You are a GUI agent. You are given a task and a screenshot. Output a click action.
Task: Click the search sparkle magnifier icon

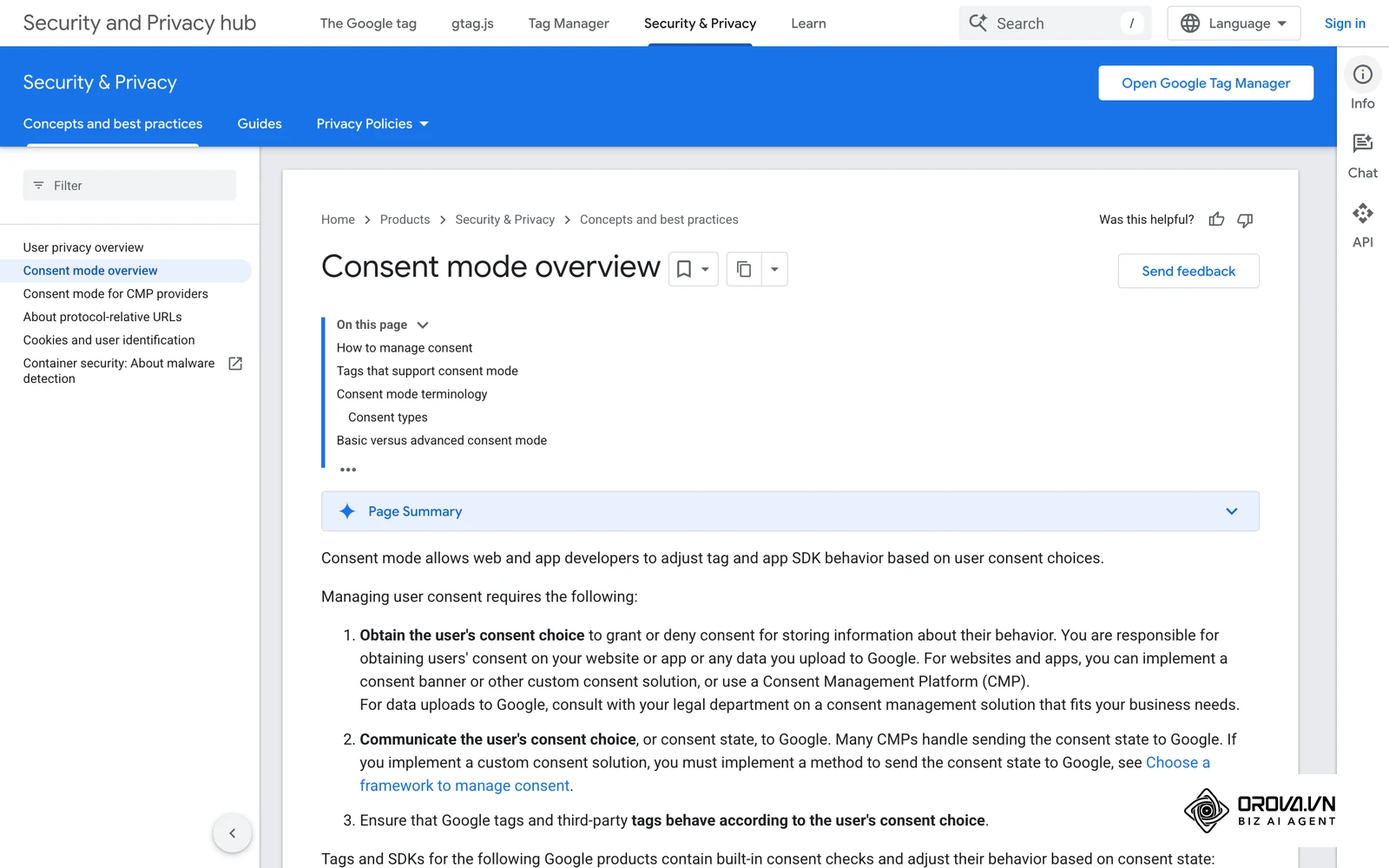pos(978,23)
